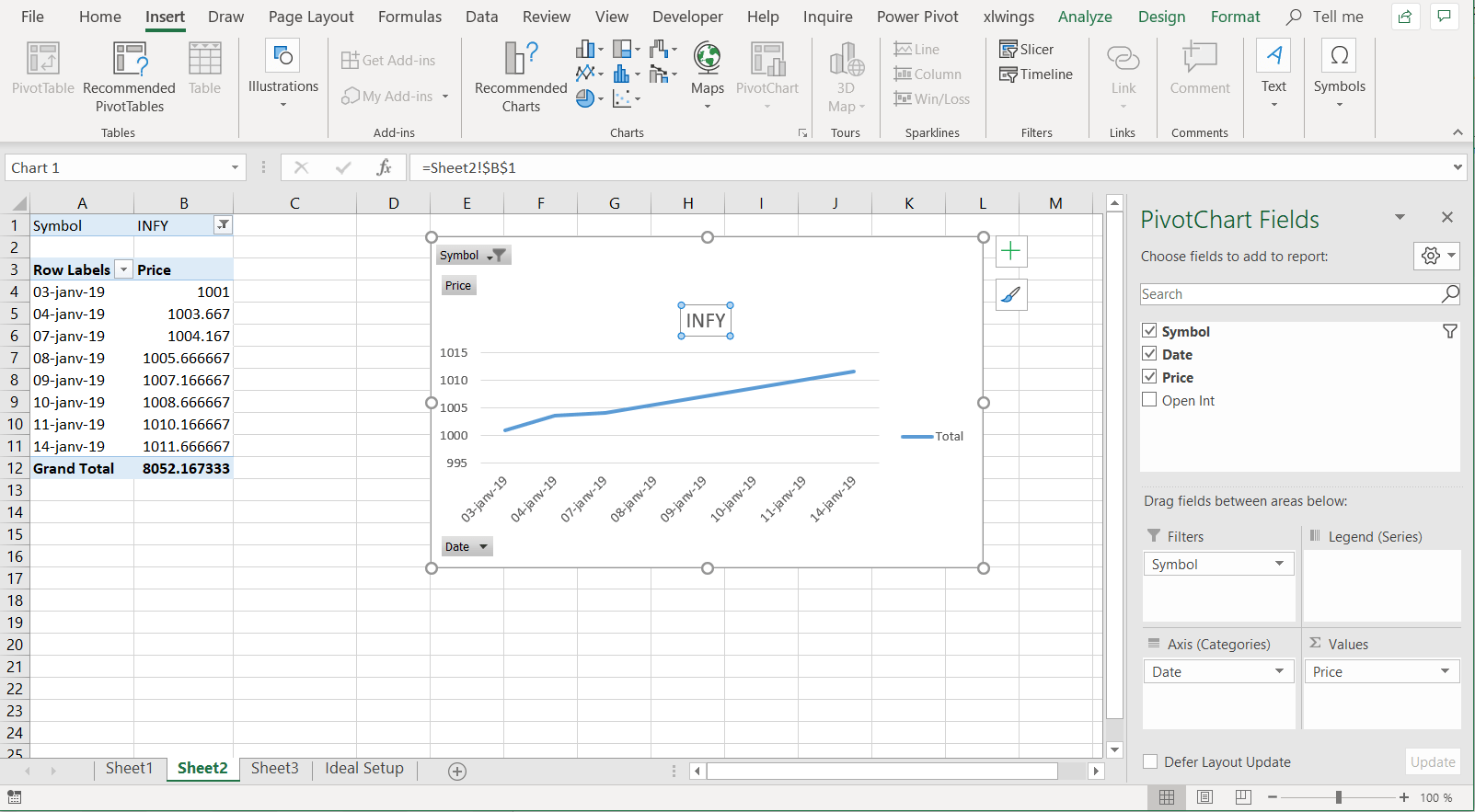Open the chart Symbol field button
Viewport: 1475px width, 812px height.
click(x=473, y=256)
